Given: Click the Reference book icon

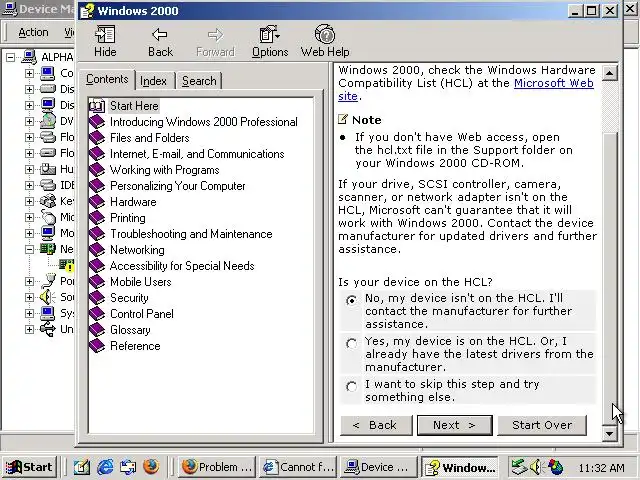Looking at the screenshot, I should point(97,346).
